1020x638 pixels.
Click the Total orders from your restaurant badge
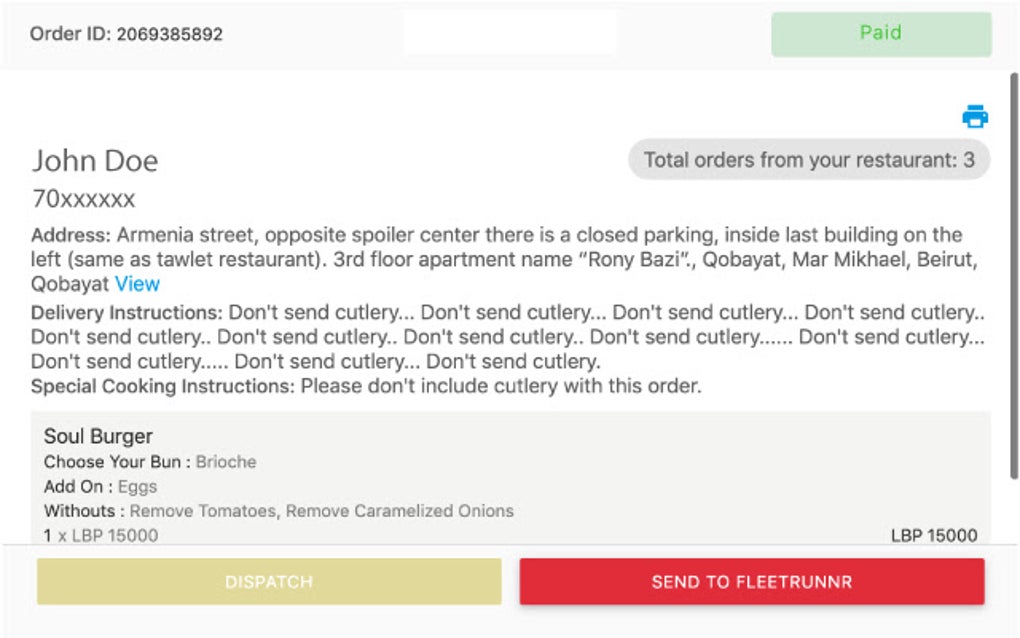click(808, 160)
